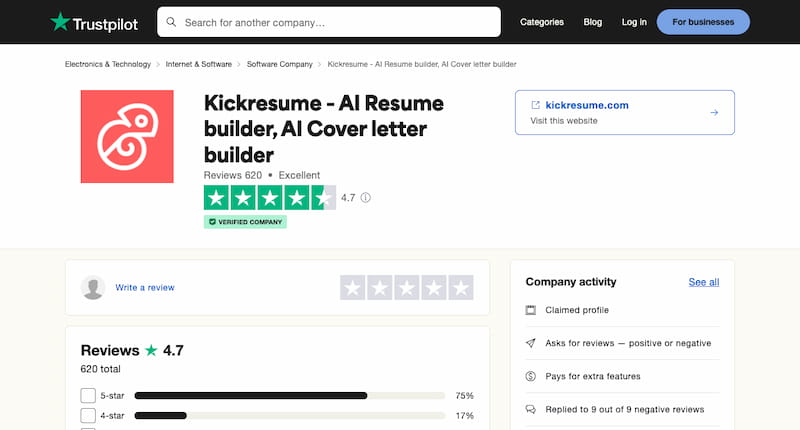Click the Claimed profile icon
This screenshot has height=430, width=800.
click(531, 310)
